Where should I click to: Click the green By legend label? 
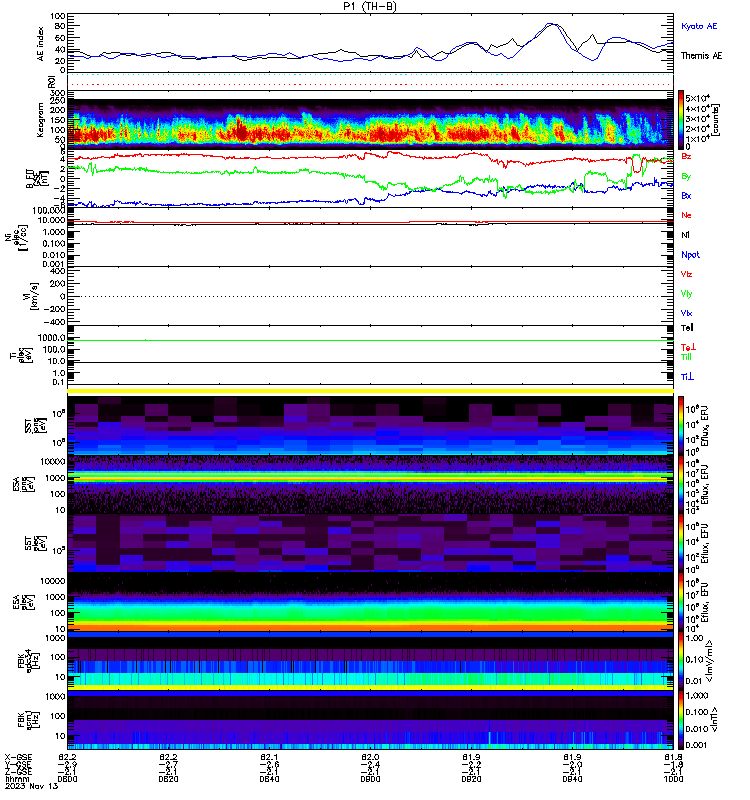686,177
